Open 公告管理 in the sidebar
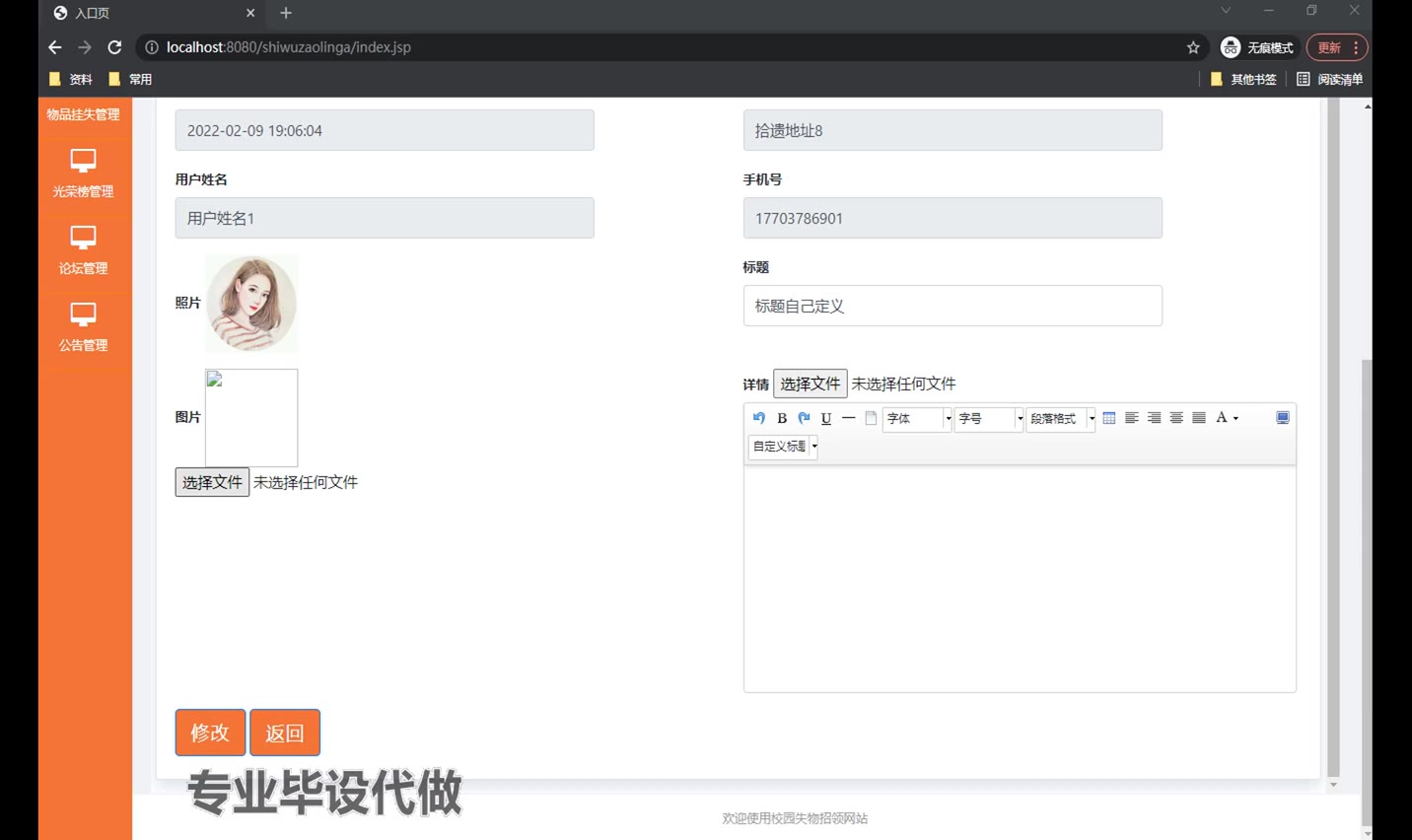The image size is (1412, 840). click(84, 327)
